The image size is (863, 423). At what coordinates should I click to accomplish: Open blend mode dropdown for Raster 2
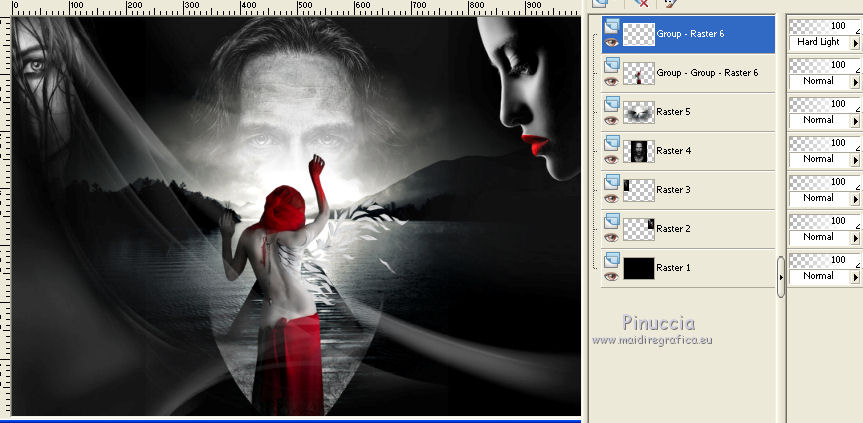click(855, 238)
